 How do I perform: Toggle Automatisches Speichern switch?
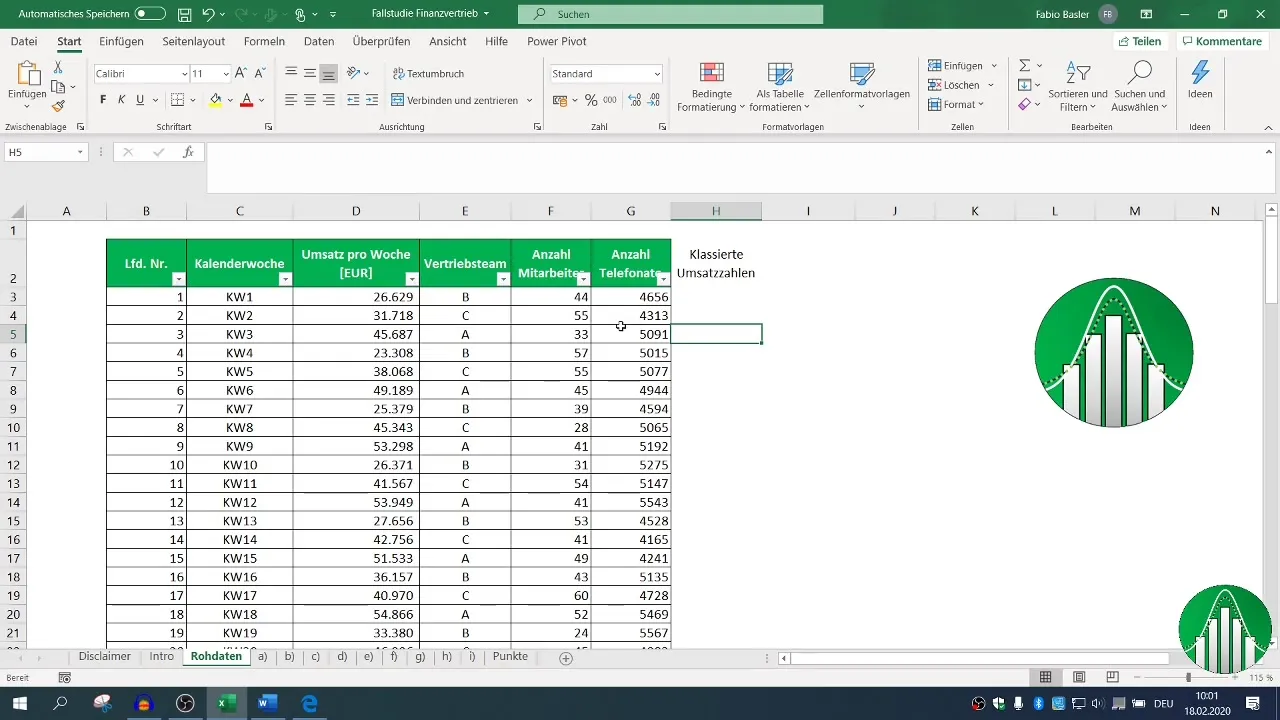150,14
